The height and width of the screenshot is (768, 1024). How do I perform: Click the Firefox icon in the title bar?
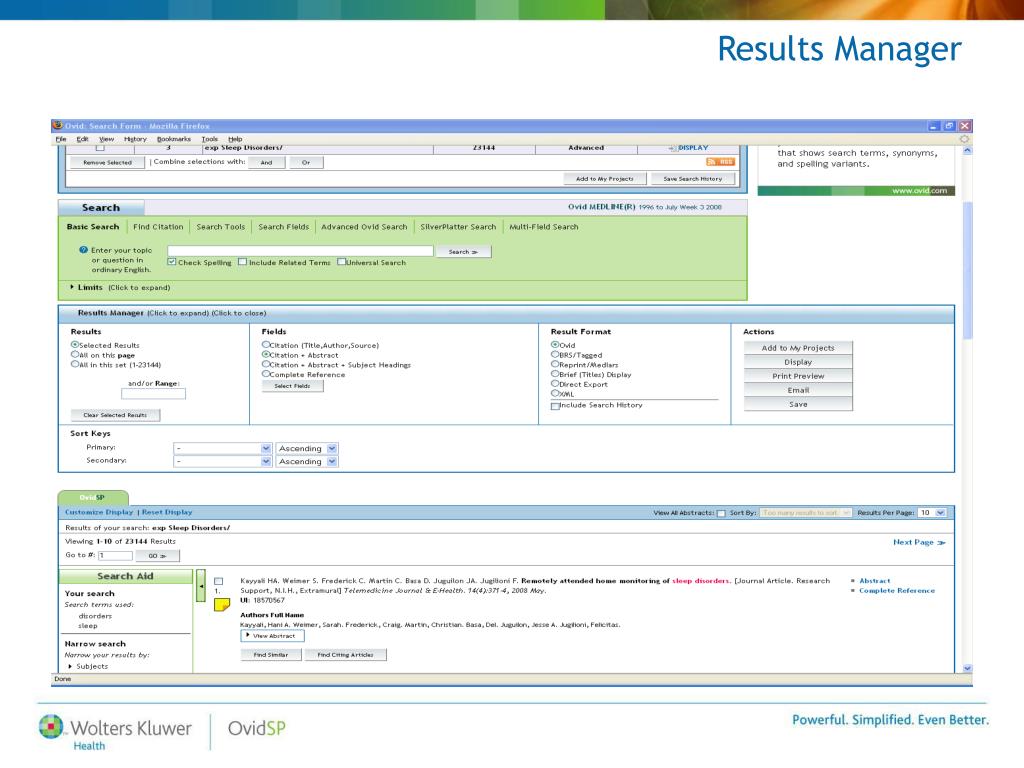57,125
